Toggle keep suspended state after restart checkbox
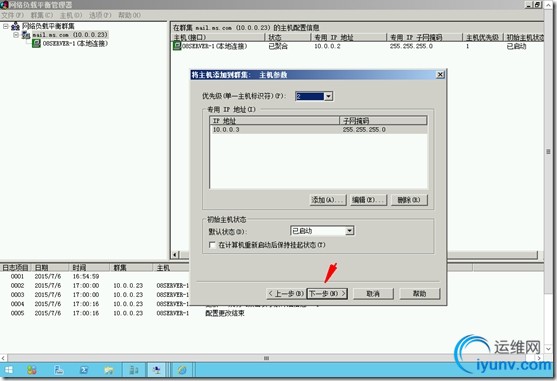557x381 pixels. tap(212, 245)
